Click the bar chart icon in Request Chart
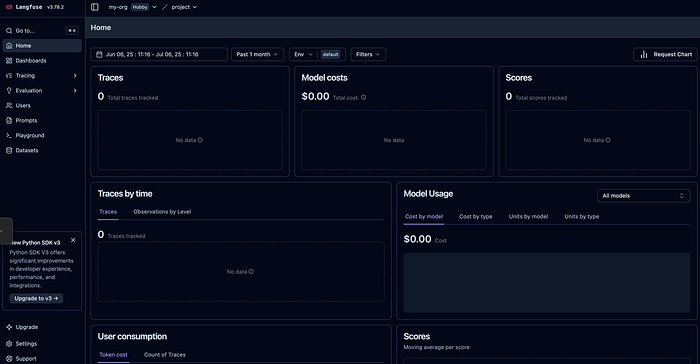 click(x=644, y=54)
